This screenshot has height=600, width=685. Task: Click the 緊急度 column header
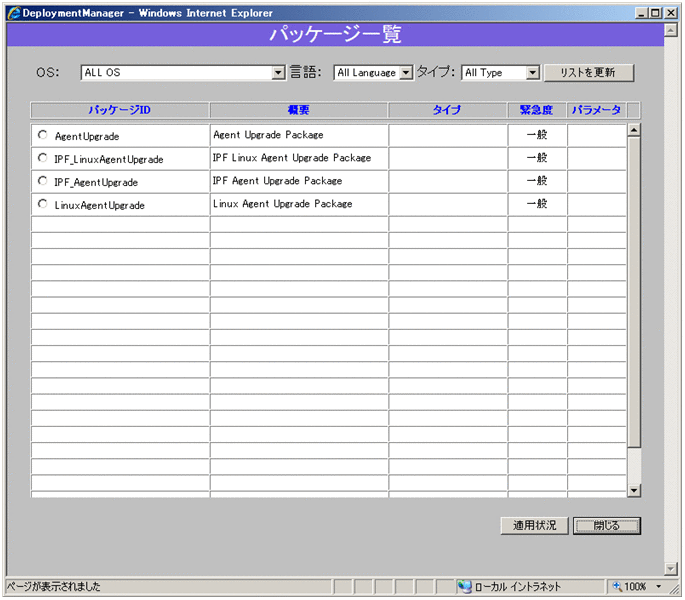coord(537,110)
